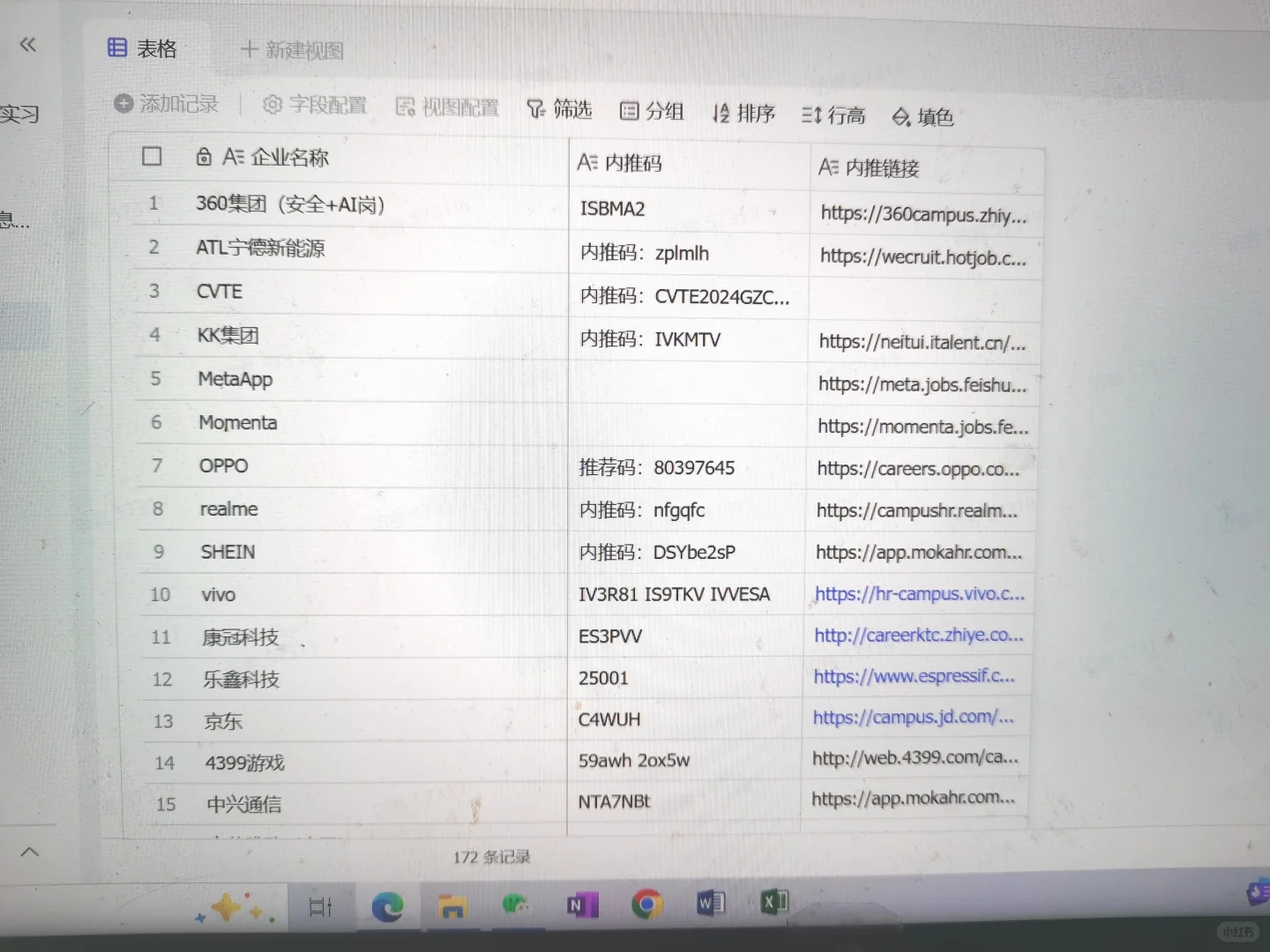
Task: Select cell ATL宁德新能源
Action: pos(260,248)
